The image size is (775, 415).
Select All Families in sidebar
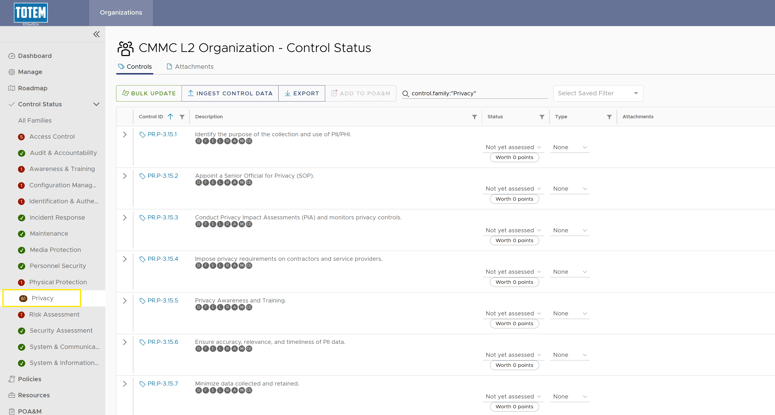click(35, 121)
